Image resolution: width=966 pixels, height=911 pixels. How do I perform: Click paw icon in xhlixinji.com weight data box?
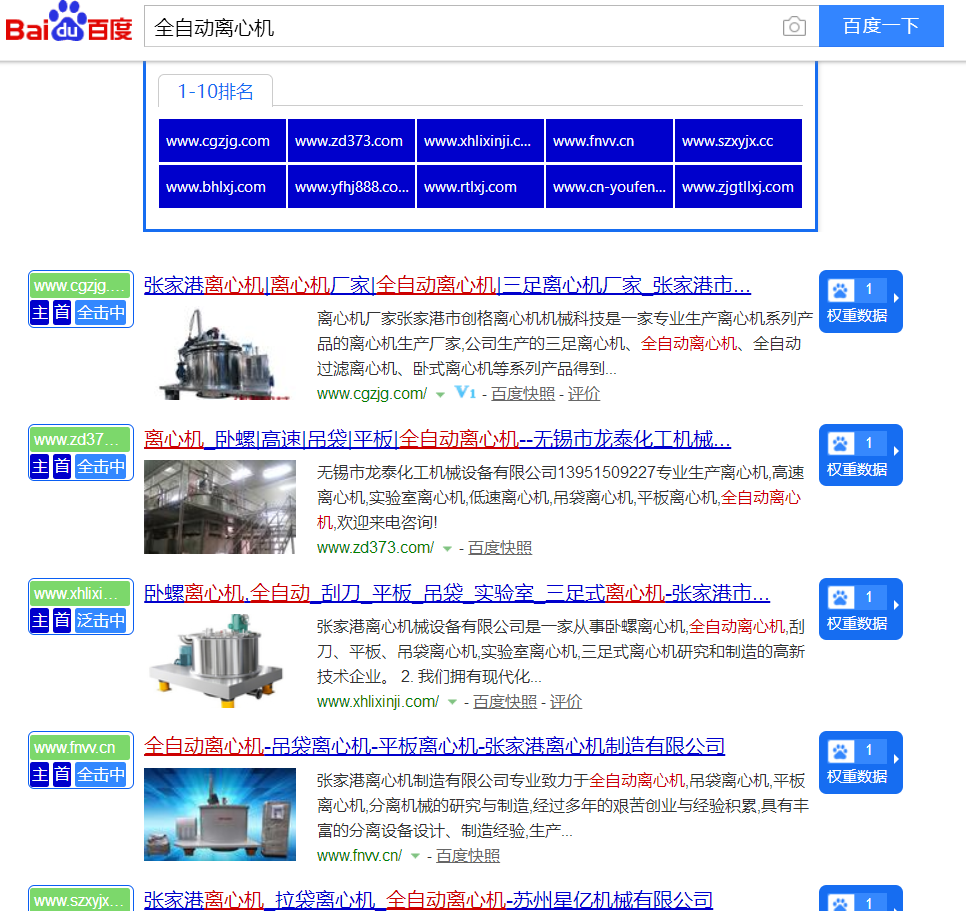pyautogui.click(x=840, y=597)
